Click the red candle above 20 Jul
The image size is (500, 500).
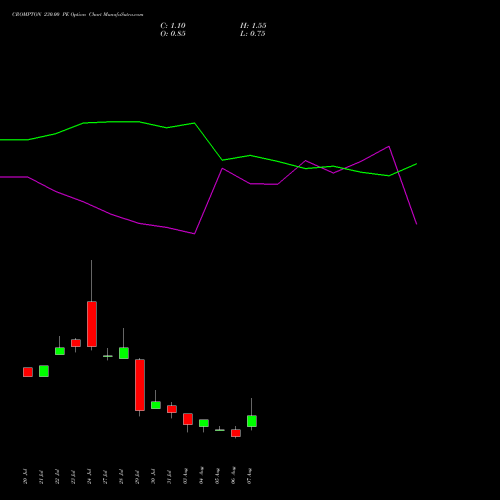tap(28, 372)
